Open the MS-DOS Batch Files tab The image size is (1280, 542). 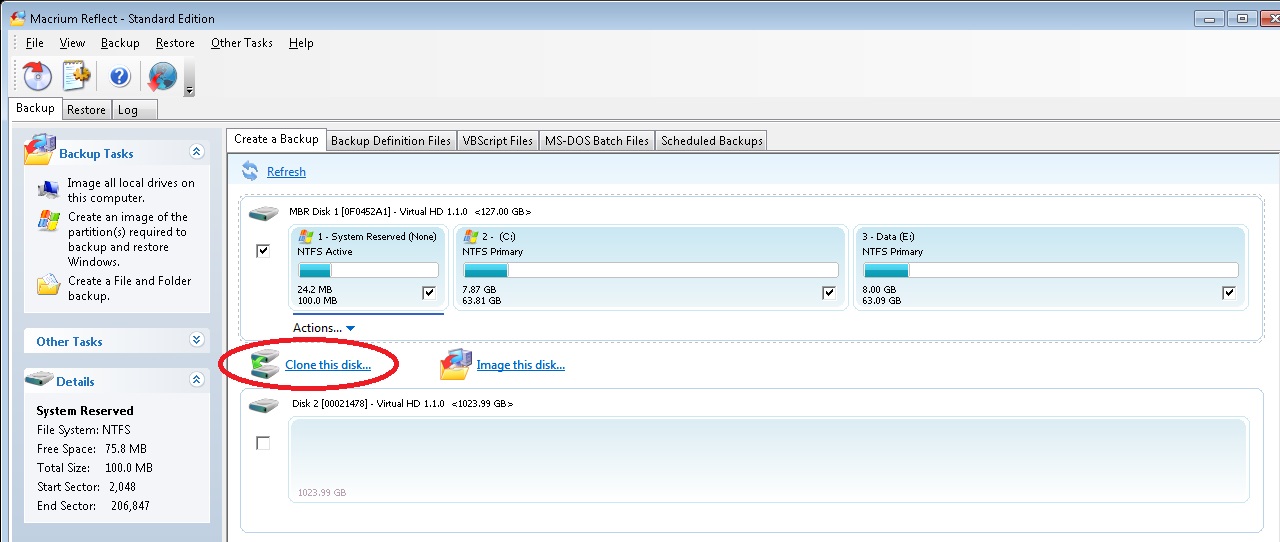pos(597,141)
